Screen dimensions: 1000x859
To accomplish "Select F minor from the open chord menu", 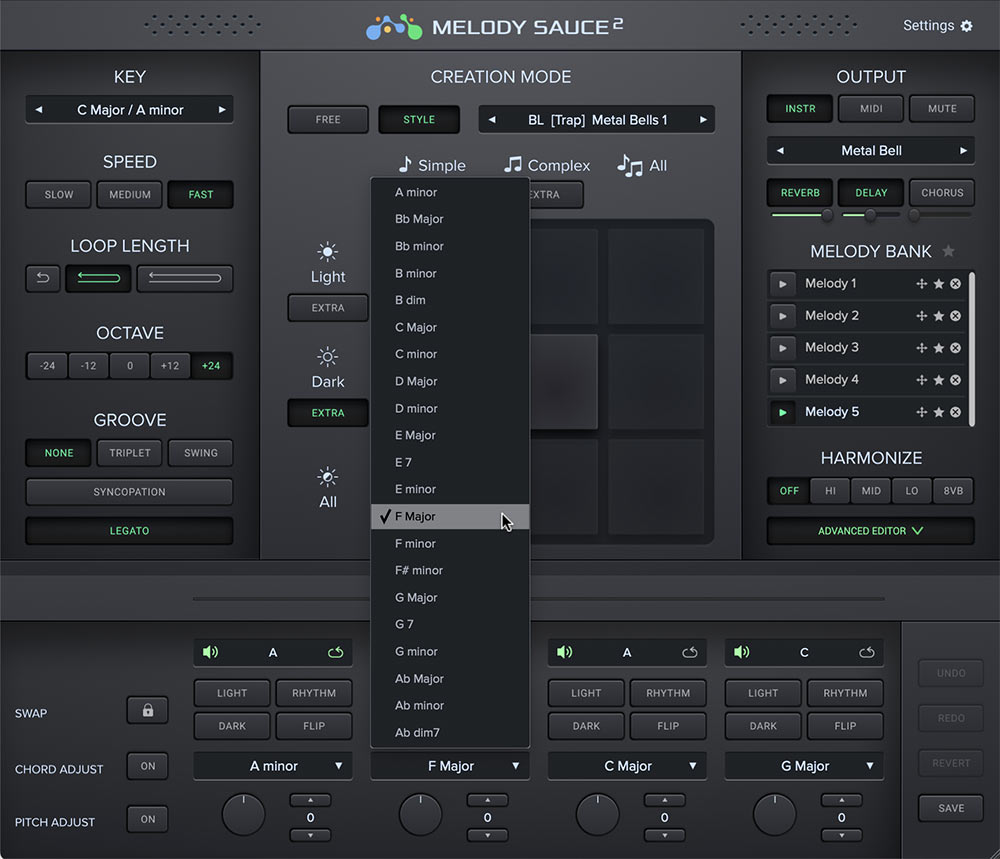I will click(450, 543).
